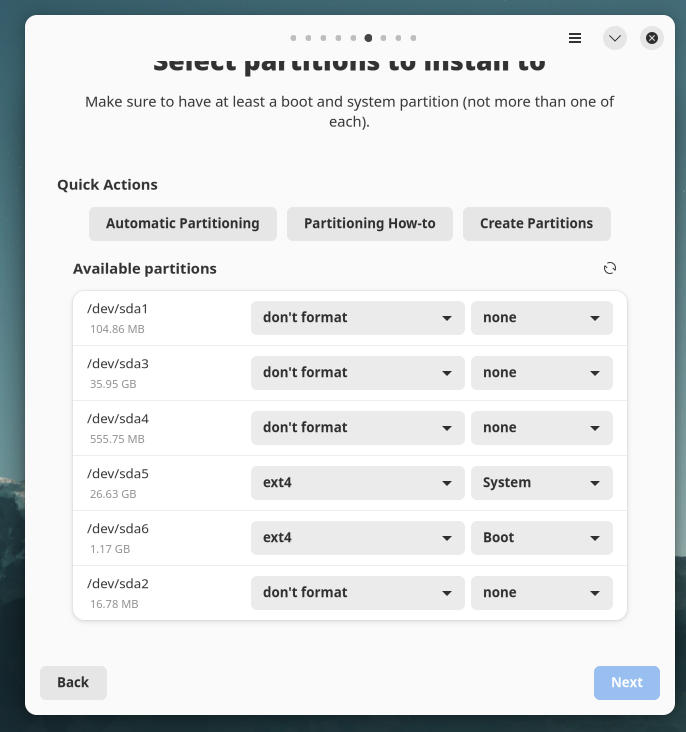Image resolution: width=686 pixels, height=732 pixels.
Task: Open role dropdown for /dev/sda4
Action: click(x=541, y=428)
